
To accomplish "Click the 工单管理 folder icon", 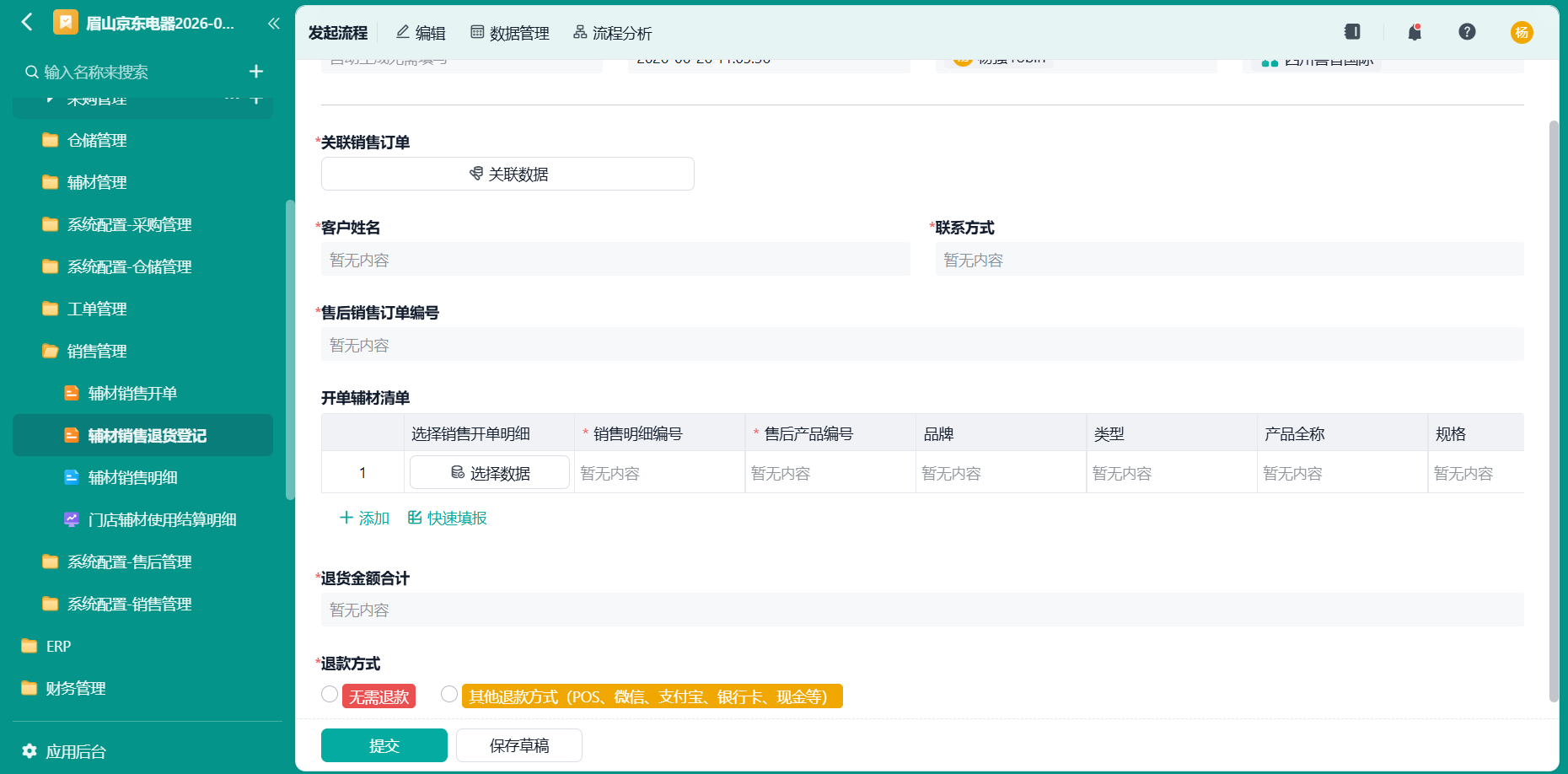I will click(51, 309).
